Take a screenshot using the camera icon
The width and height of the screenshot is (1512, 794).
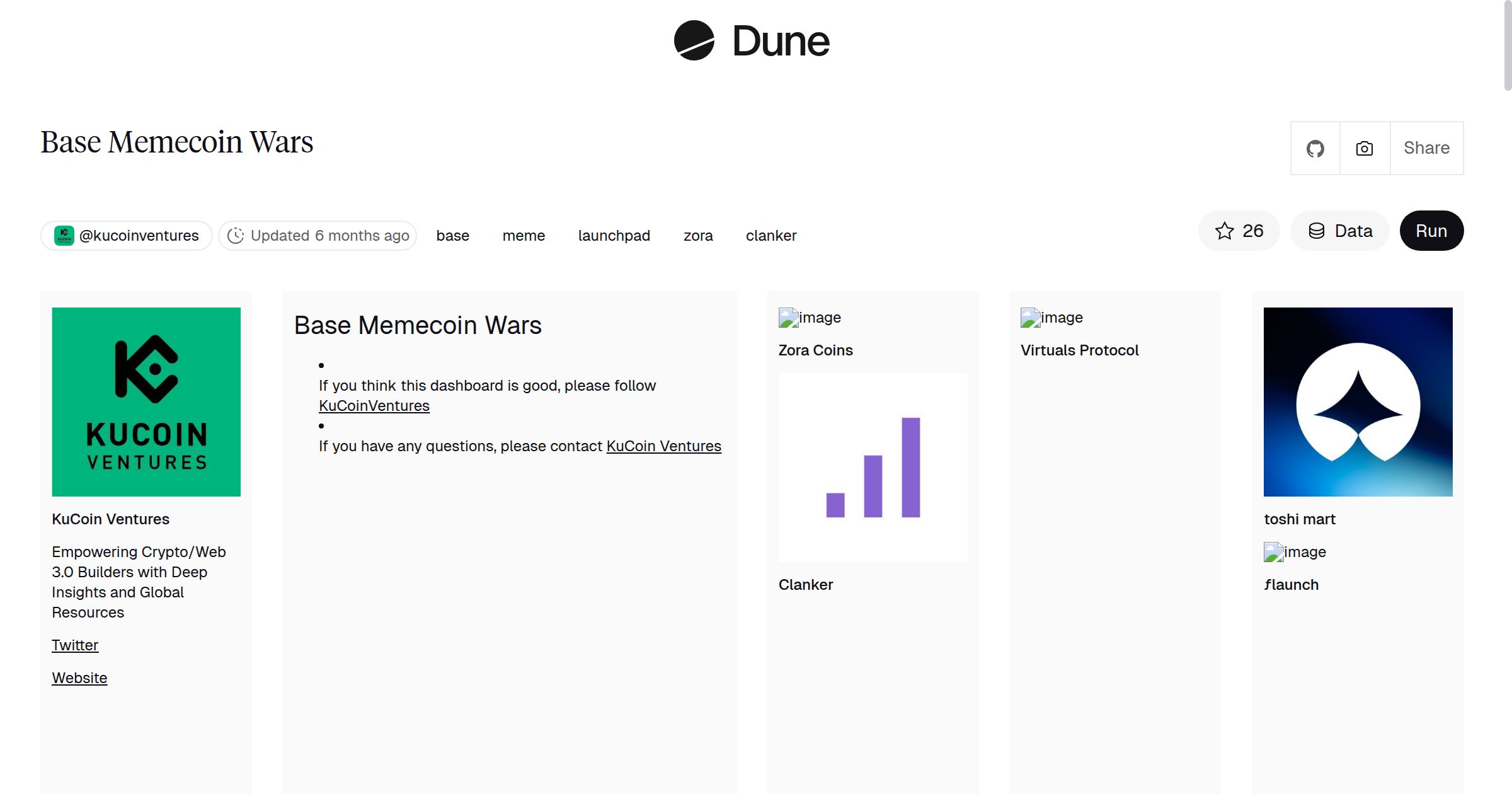pos(1363,148)
